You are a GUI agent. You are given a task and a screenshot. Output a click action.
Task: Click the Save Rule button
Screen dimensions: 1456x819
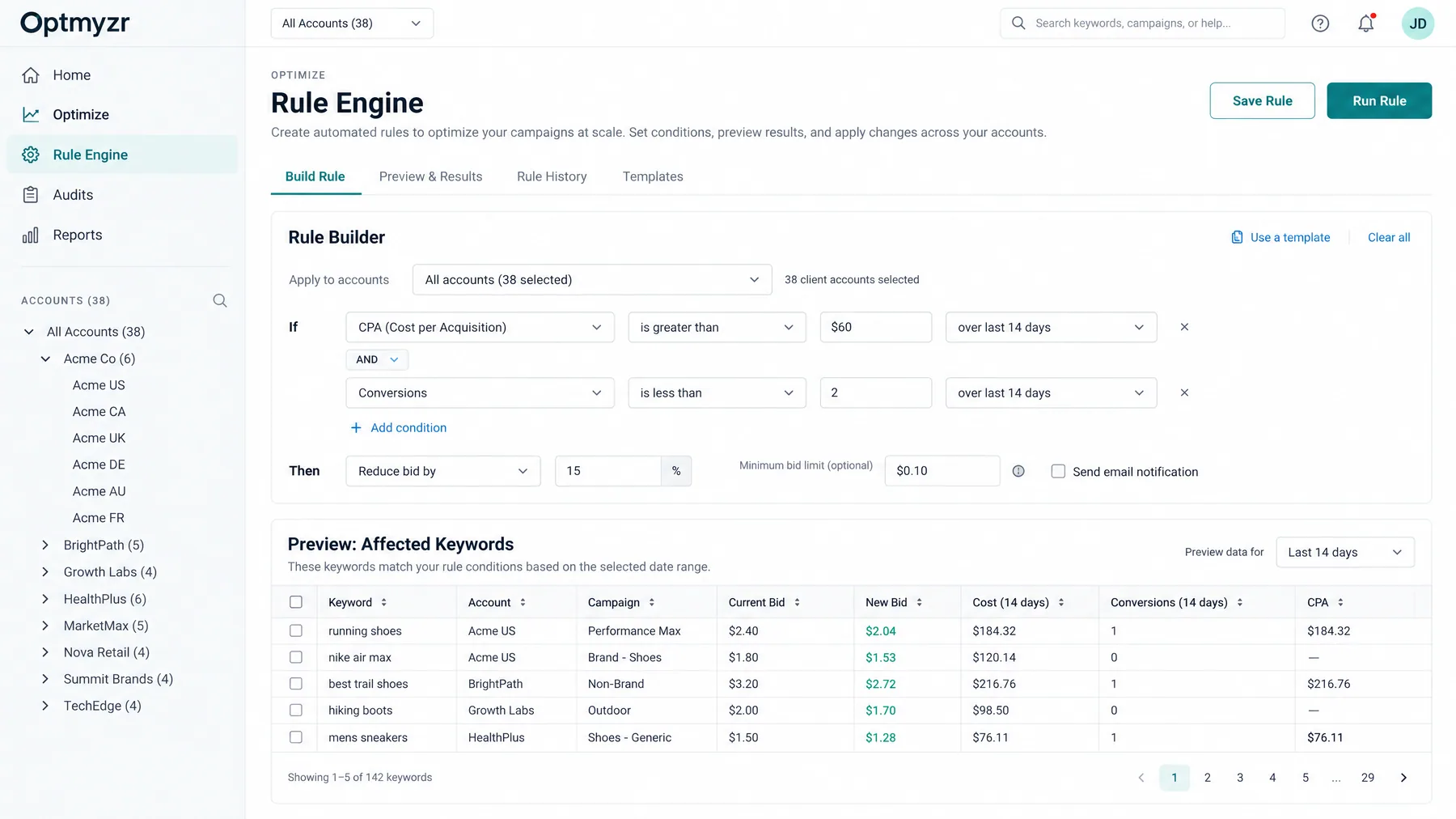(1262, 101)
